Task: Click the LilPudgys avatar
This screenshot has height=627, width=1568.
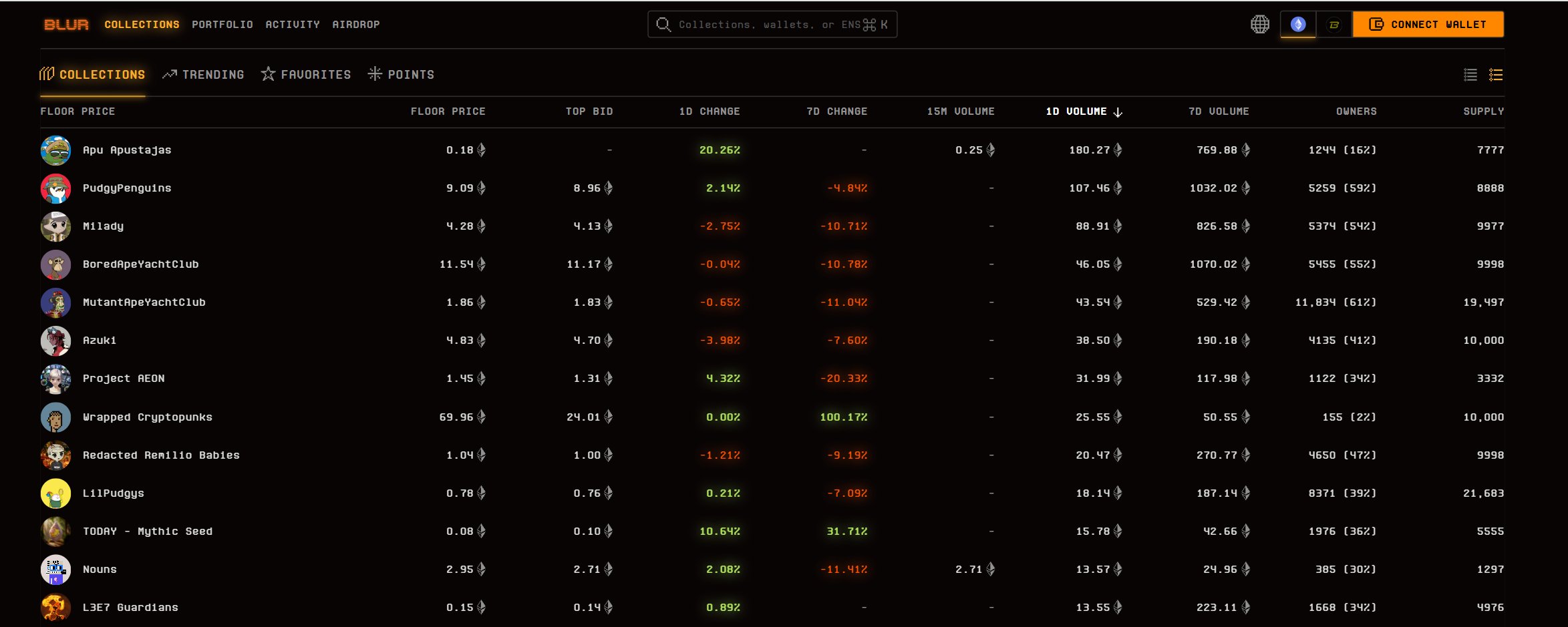Action: click(55, 493)
